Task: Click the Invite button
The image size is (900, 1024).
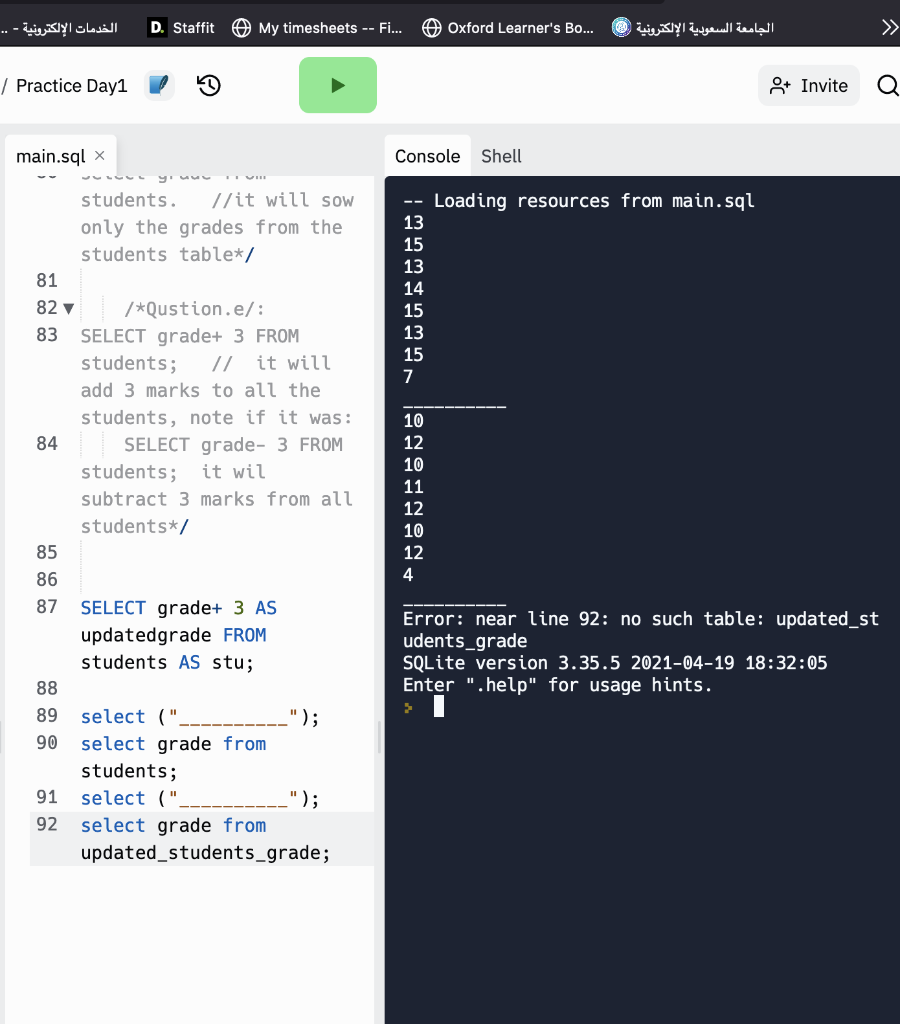Action: [809, 86]
